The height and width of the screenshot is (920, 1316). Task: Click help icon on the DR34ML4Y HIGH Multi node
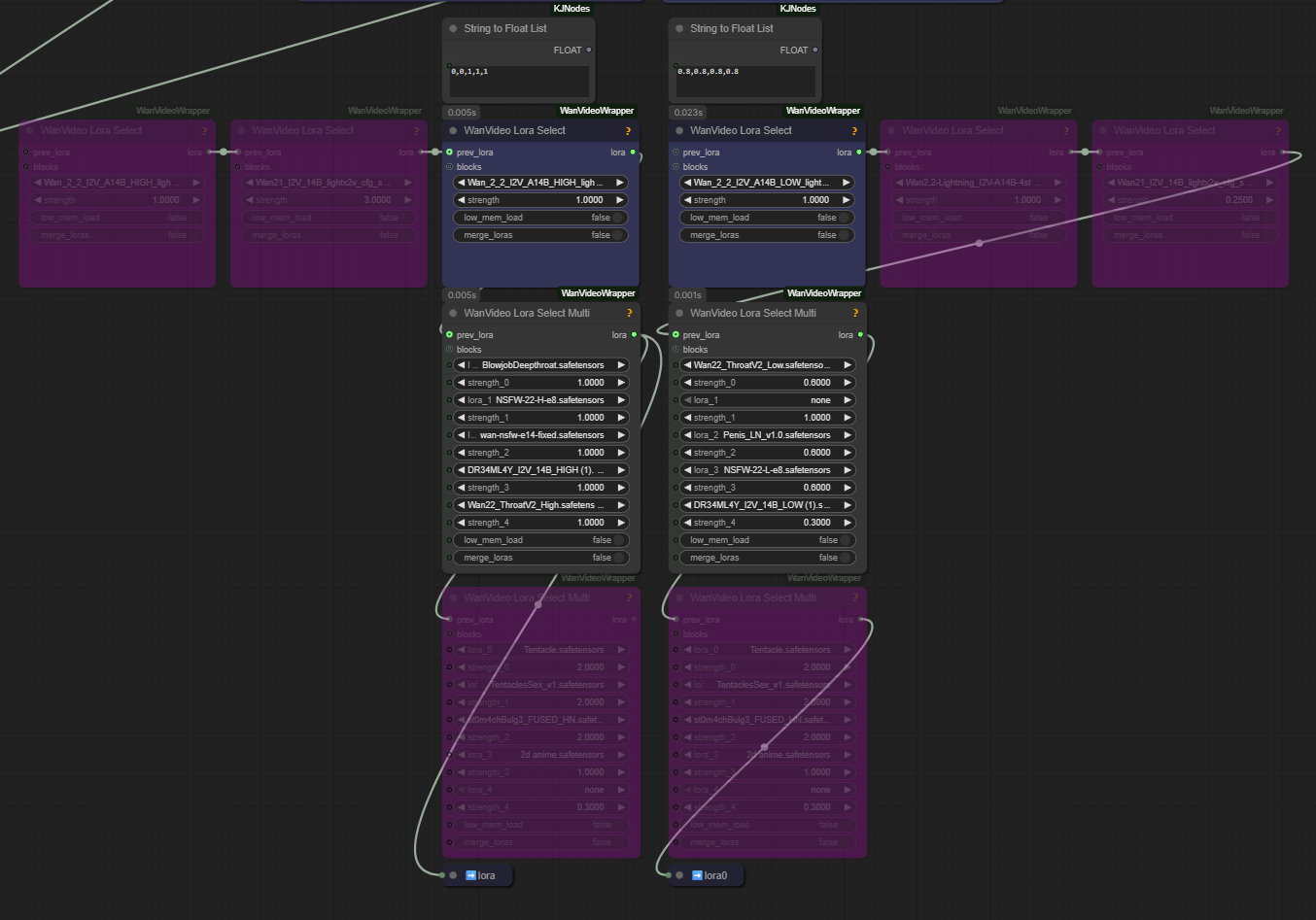[x=629, y=314]
